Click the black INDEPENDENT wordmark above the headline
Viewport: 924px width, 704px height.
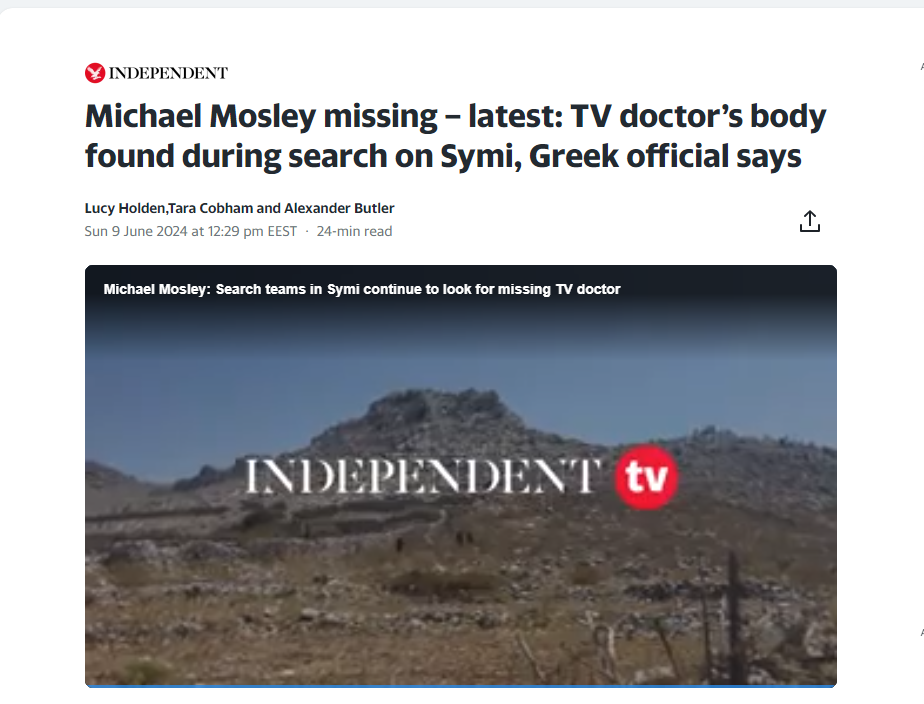168,73
